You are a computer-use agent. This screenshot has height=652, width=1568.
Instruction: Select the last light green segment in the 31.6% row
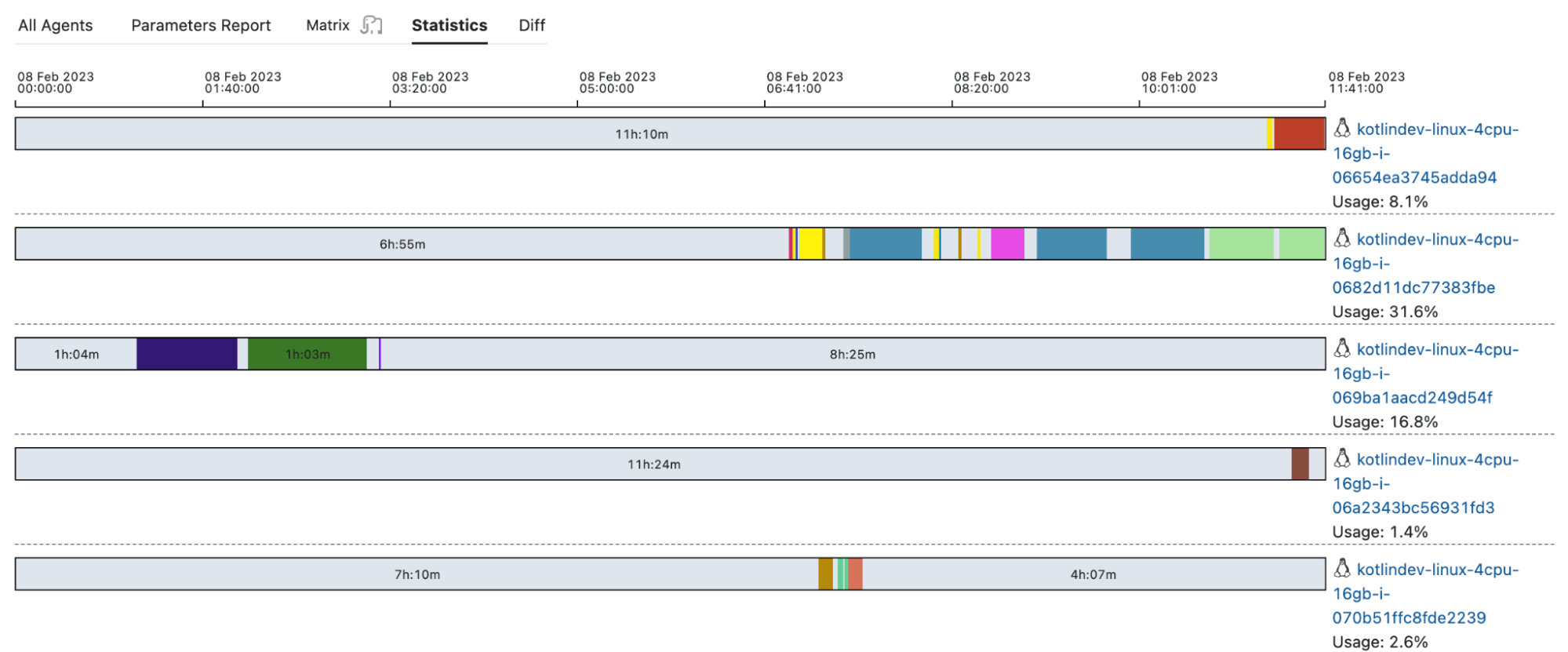coord(1302,244)
